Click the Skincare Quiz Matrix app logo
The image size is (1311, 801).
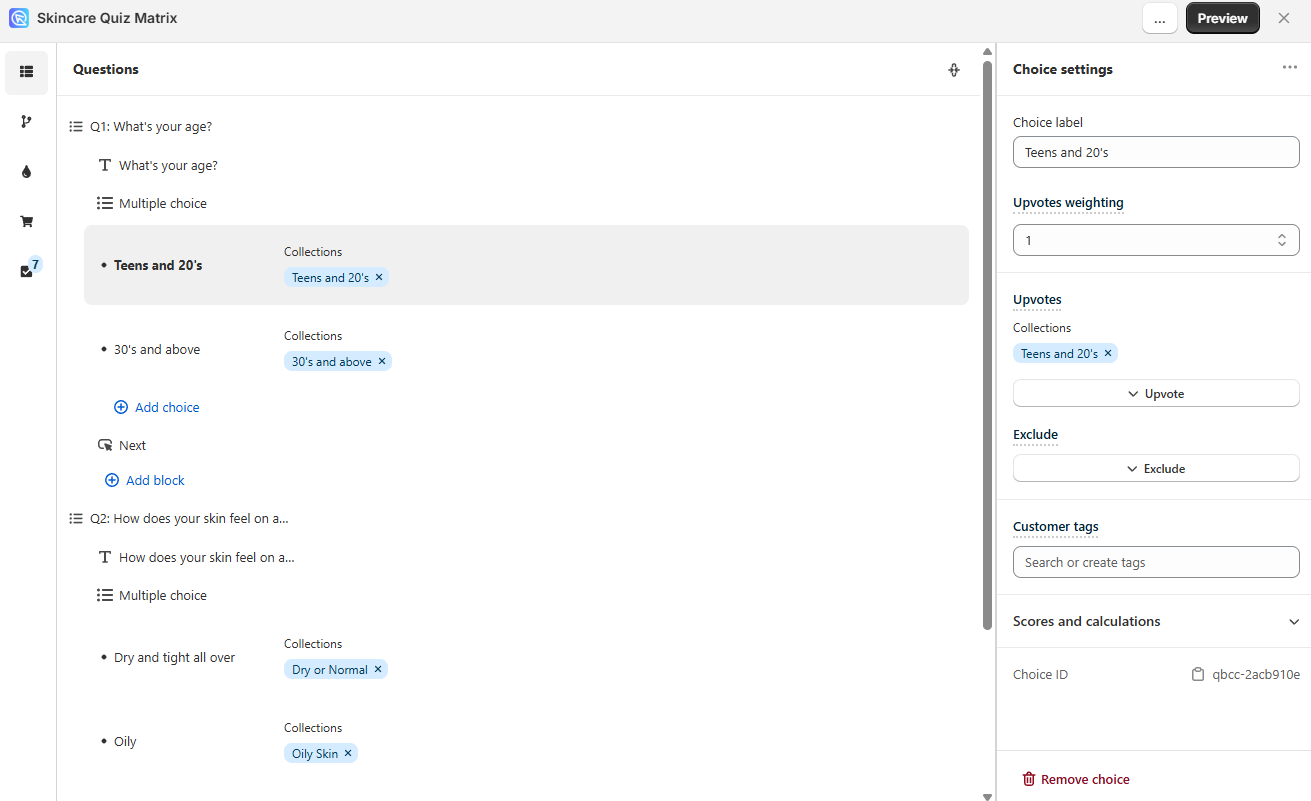pyautogui.click(x=19, y=18)
